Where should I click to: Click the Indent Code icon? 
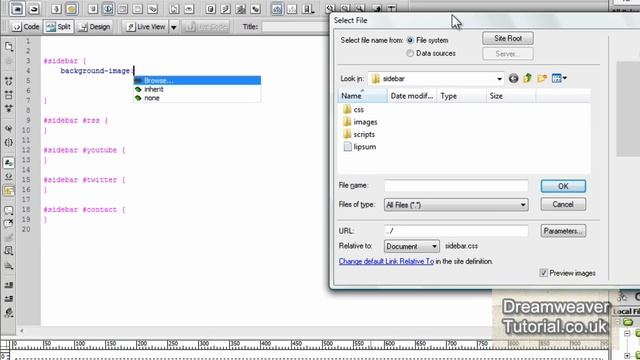pyautogui.click(x=9, y=285)
